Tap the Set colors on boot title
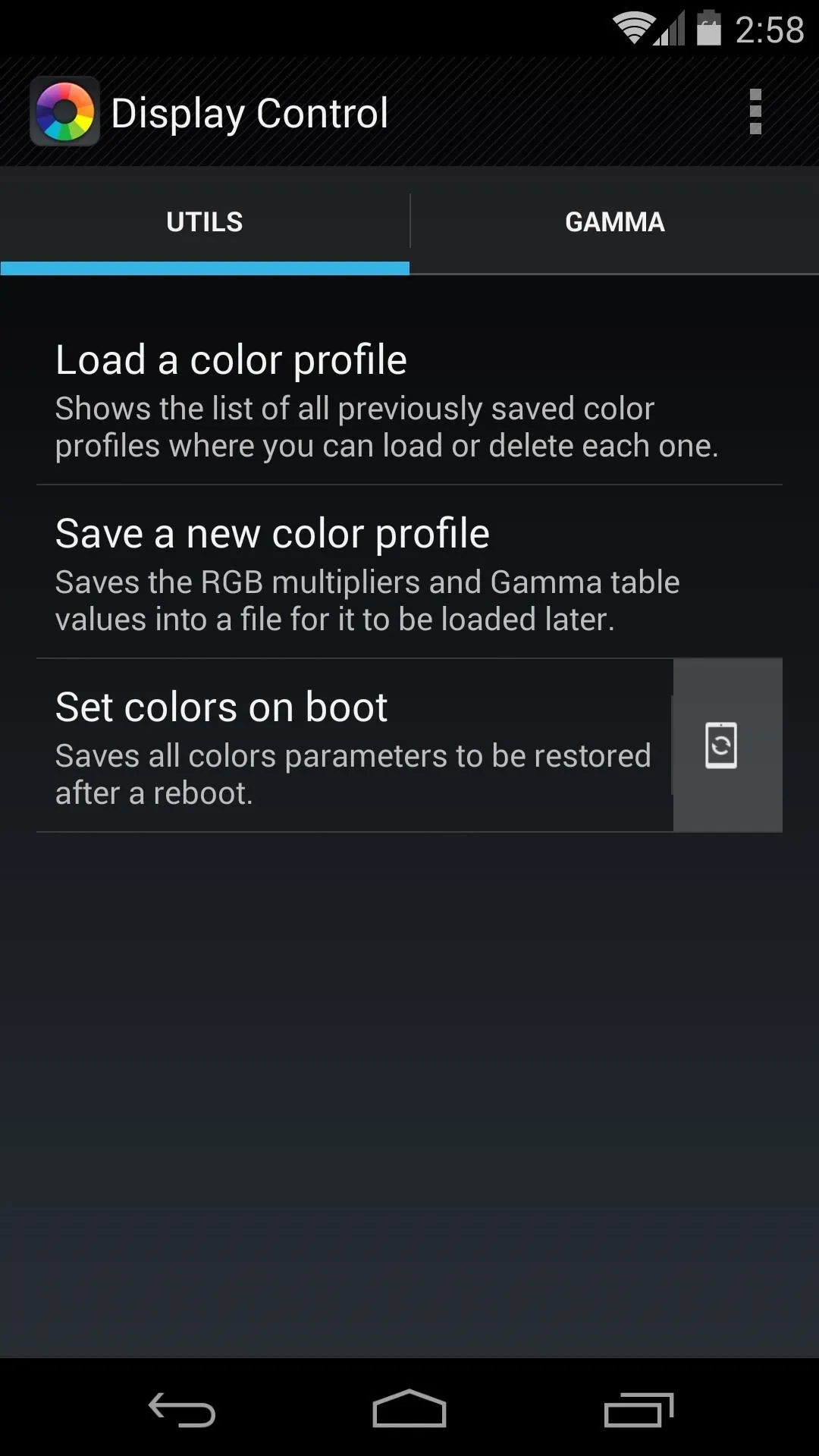The image size is (819, 1456). coord(221,707)
